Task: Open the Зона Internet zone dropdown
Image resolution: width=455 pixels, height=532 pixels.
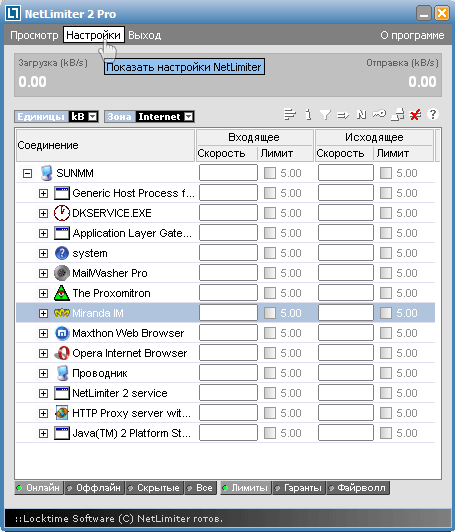Action: (x=189, y=117)
